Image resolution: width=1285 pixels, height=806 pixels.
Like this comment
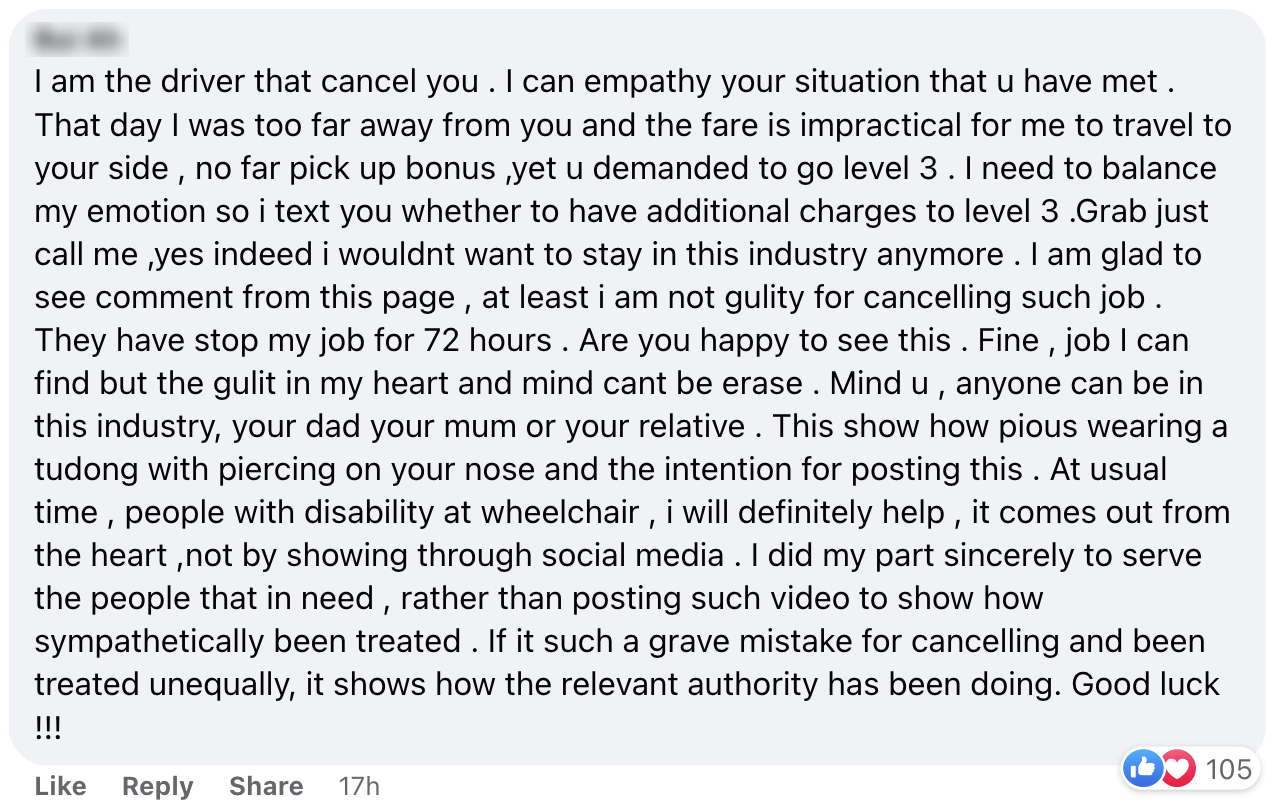(60, 786)
